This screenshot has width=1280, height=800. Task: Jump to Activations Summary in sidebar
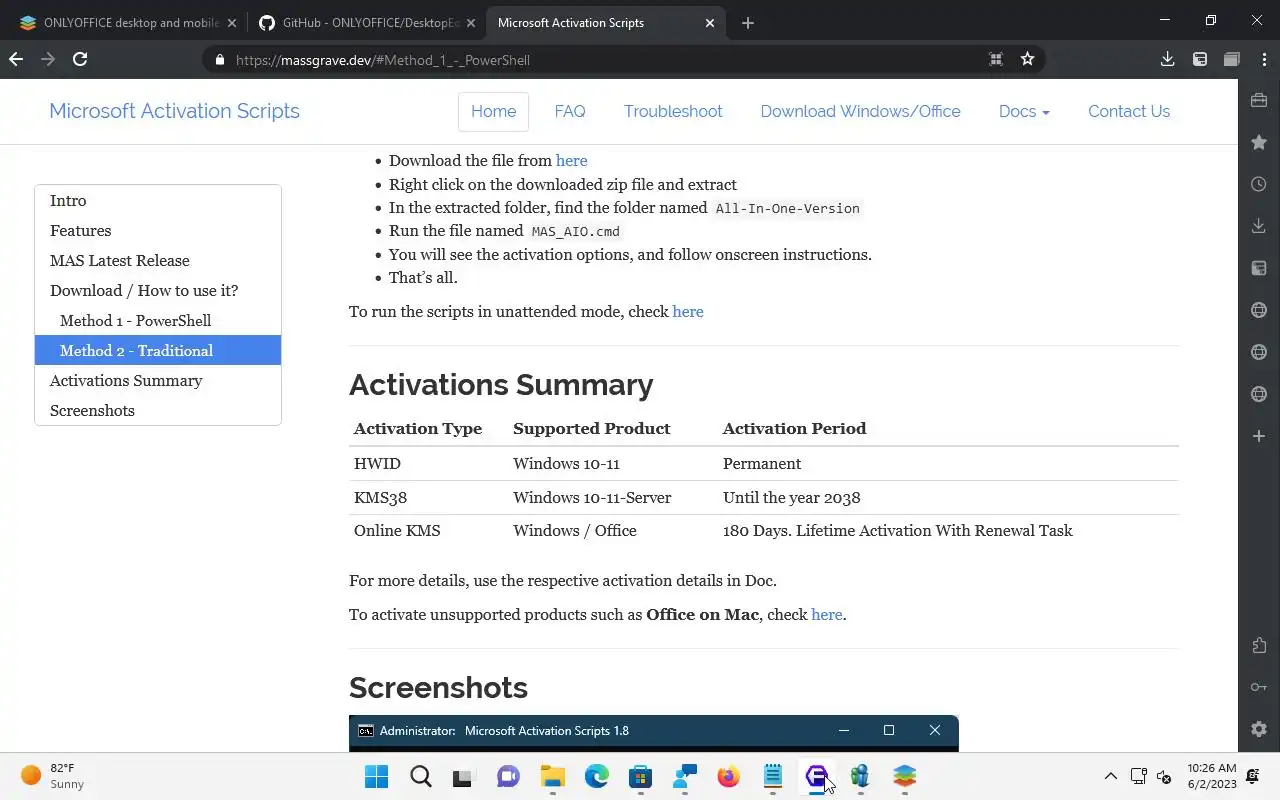pyautogui.click(x=158, y=380)
